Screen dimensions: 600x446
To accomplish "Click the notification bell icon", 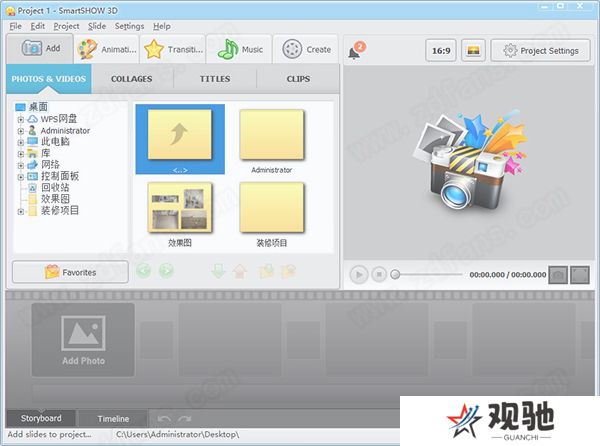I will pos(355,51).
